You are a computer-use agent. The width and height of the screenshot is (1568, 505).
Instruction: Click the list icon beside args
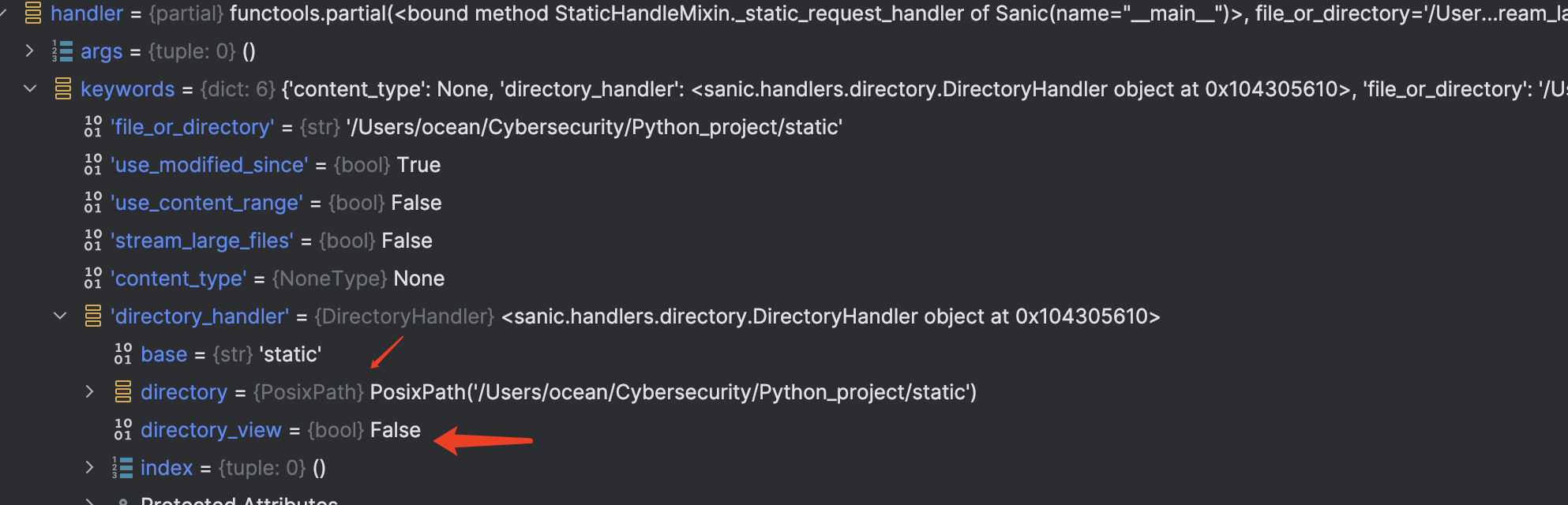tap(62, 51)
